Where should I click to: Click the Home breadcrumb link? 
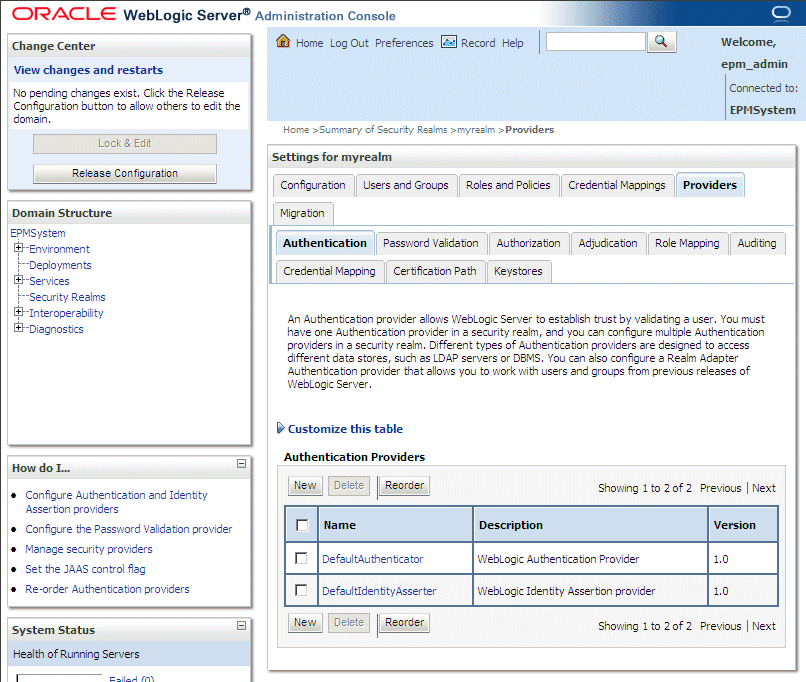(x=296, y=130)
